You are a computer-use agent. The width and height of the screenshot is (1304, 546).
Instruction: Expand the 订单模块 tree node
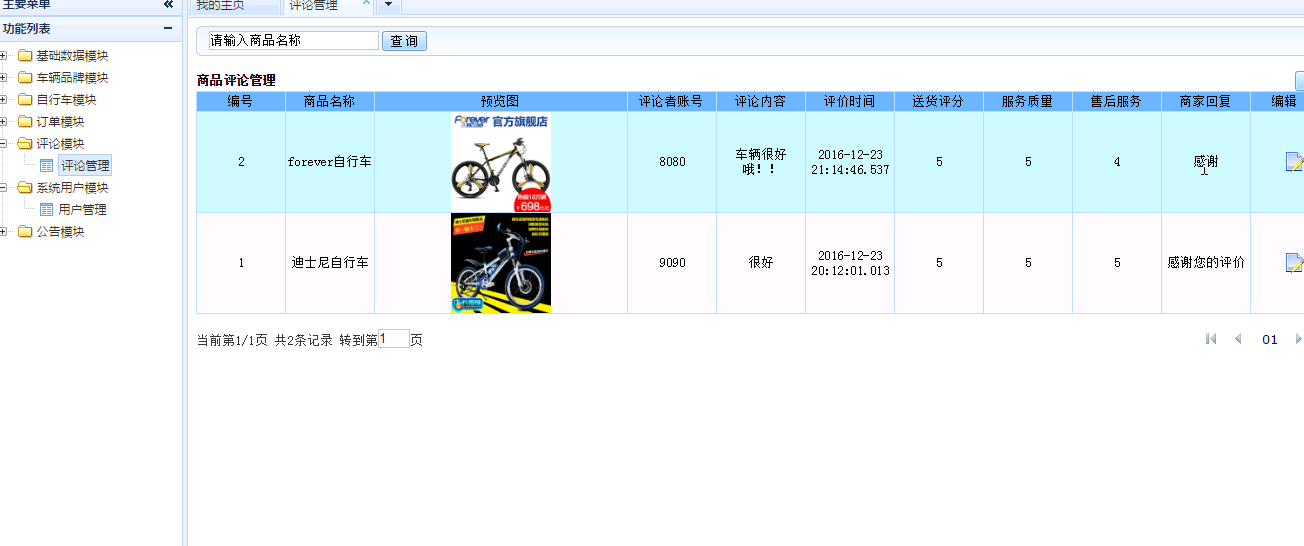(4, 122)
